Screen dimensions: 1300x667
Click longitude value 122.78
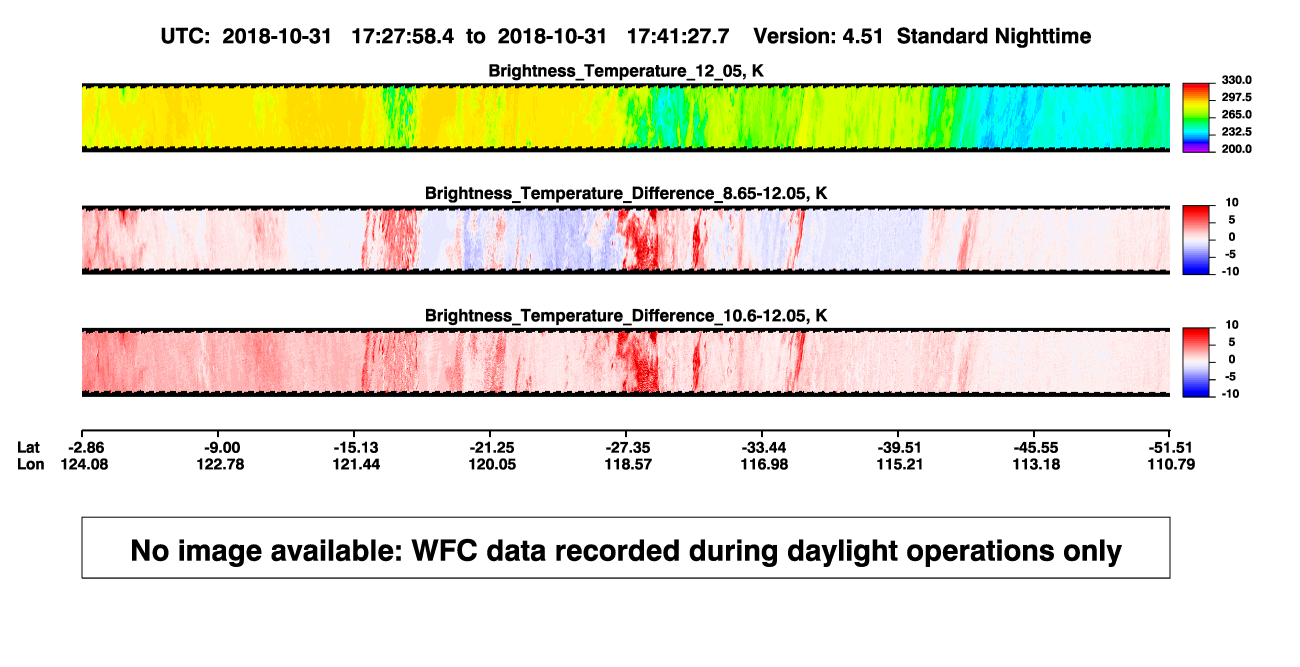click(221, 464)
